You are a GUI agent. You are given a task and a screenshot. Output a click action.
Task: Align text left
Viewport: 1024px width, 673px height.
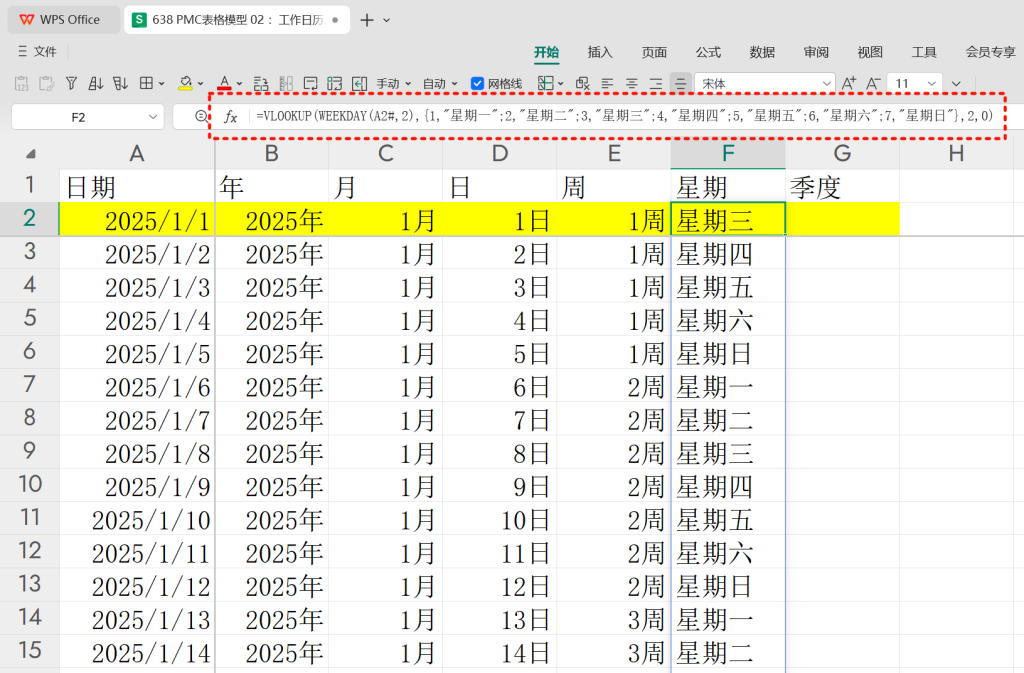point(607,84)
